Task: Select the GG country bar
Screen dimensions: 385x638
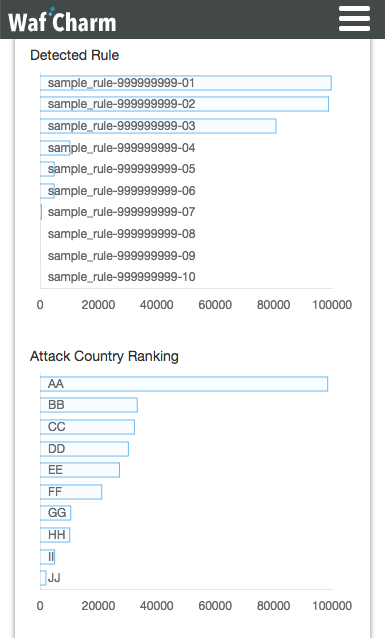Action: [x=56, y=513]
